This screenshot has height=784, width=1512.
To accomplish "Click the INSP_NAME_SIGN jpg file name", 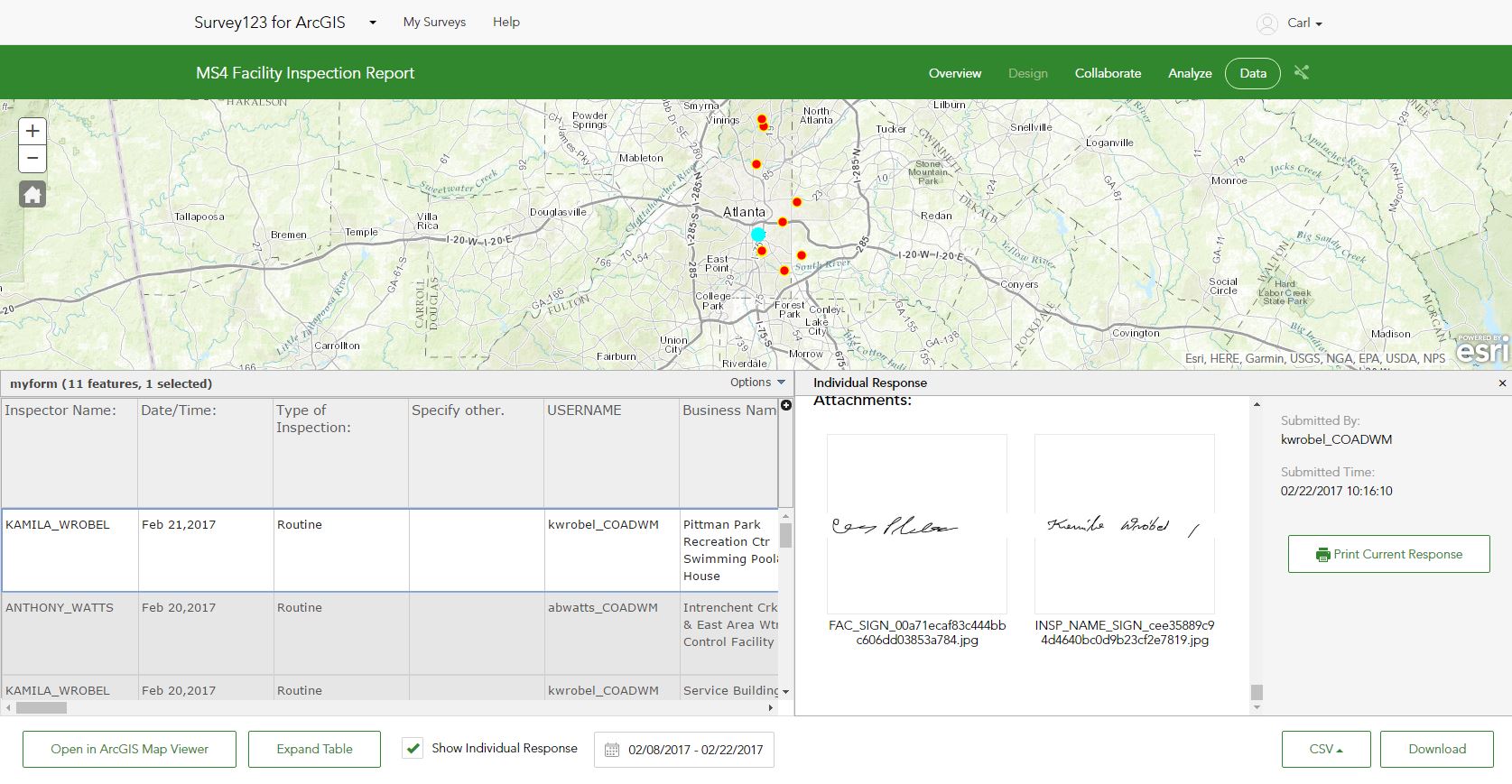I will [1125, 632].
